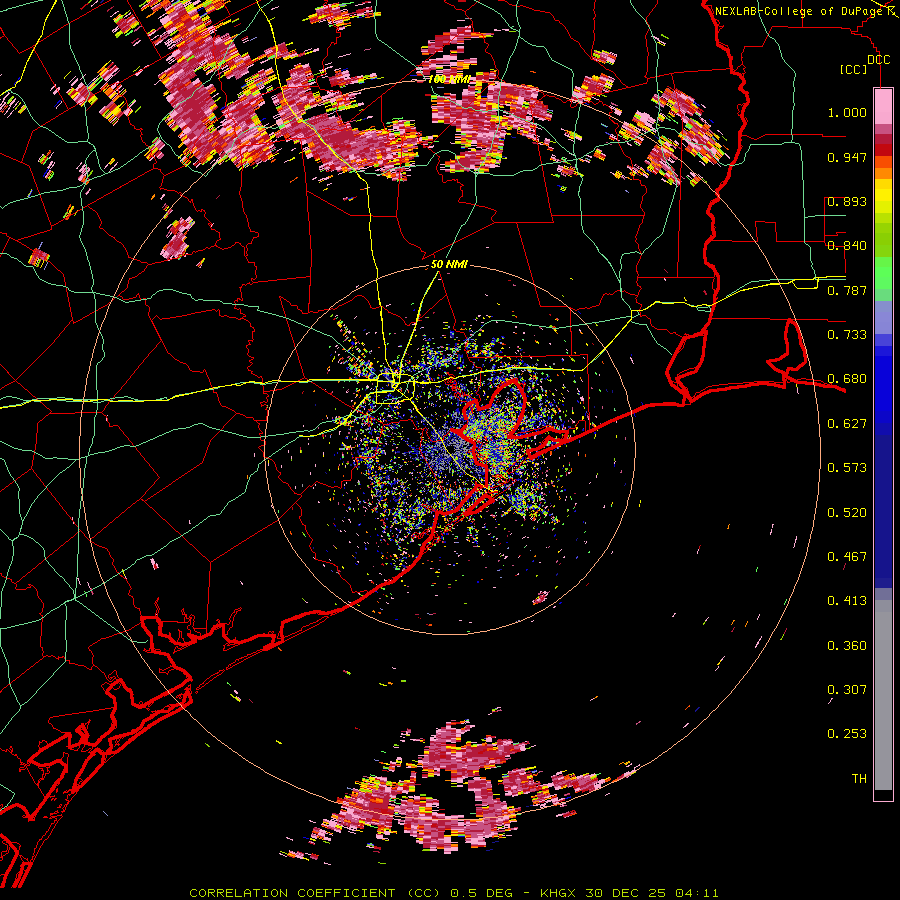Pick the black swatch at color bar bottom
Viewport: 900px width, 900px height.
[883, 795]
